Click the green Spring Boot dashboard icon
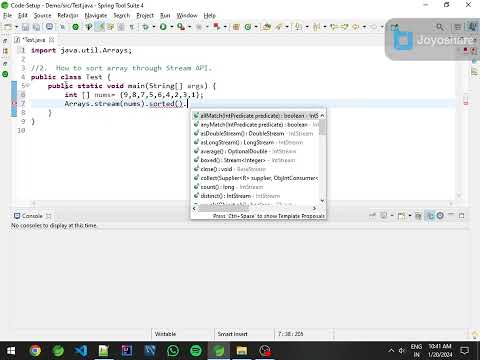Image resolution: width=480 pixels, height=360 pixels. point(76,27)
